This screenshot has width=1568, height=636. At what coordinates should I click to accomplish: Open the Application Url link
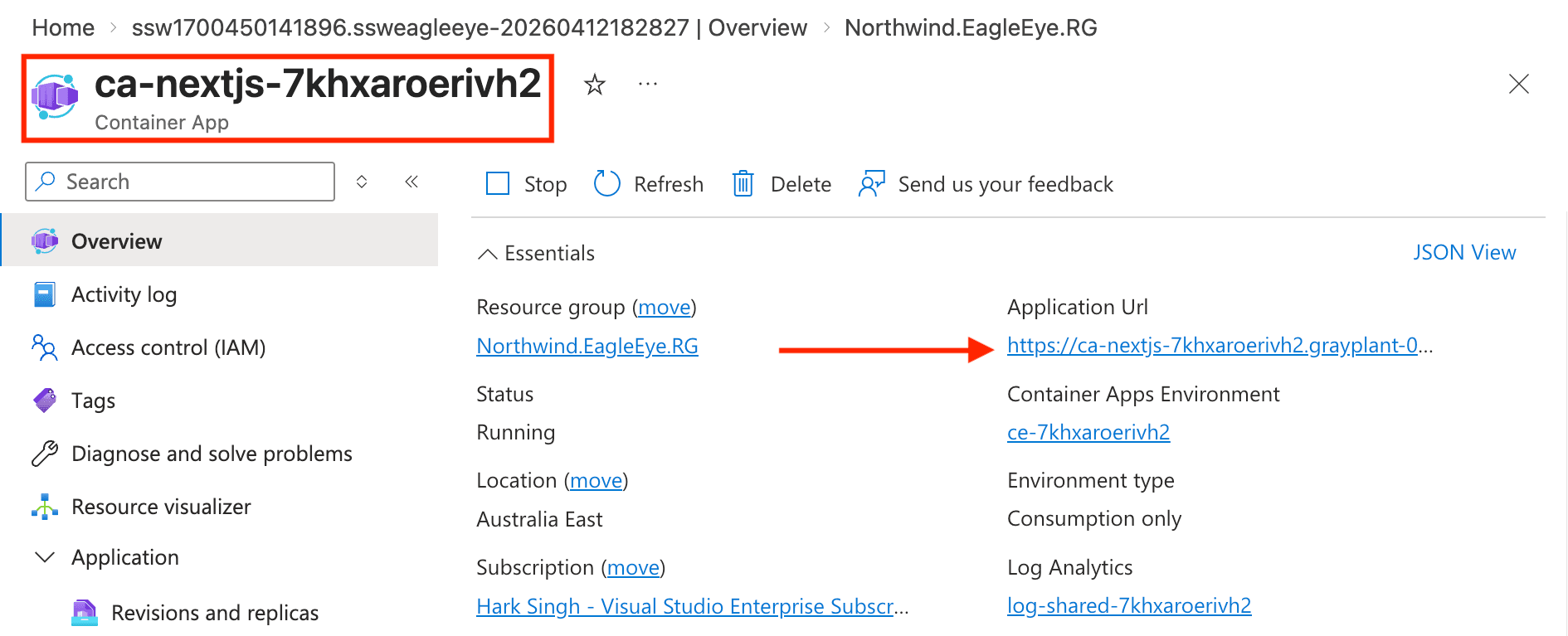tap(1211, 346)
